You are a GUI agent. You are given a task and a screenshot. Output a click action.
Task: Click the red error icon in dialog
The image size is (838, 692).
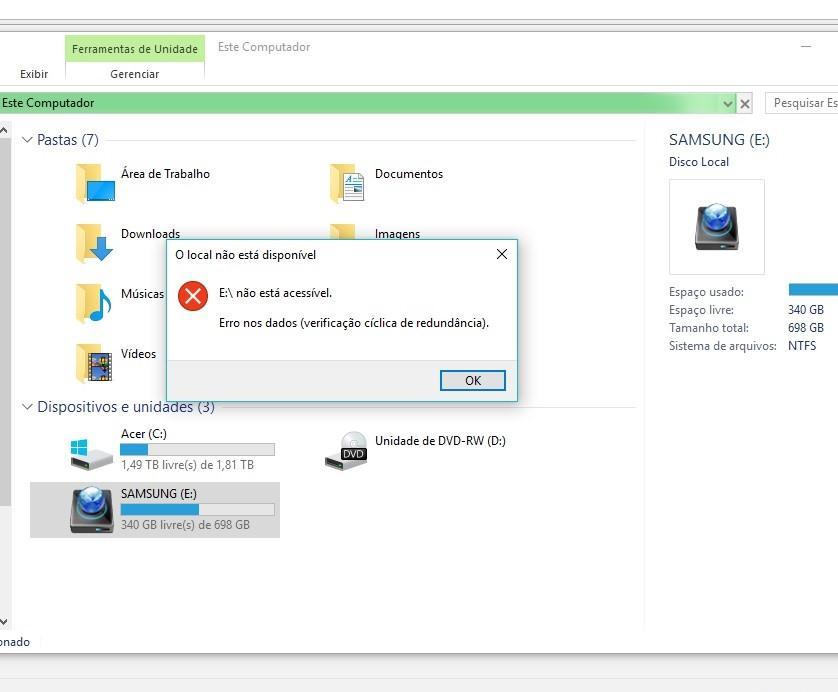193,296
